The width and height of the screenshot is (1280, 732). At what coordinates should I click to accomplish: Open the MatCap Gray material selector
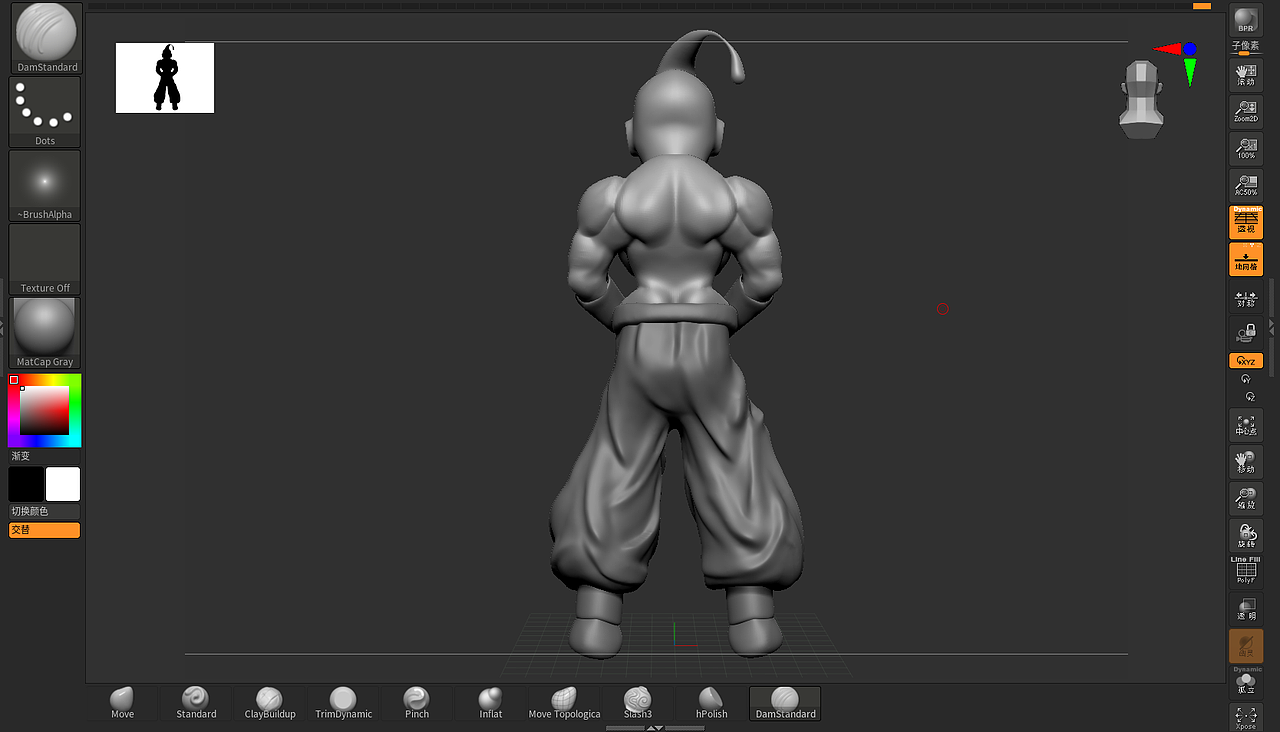(x=45, y=332)
